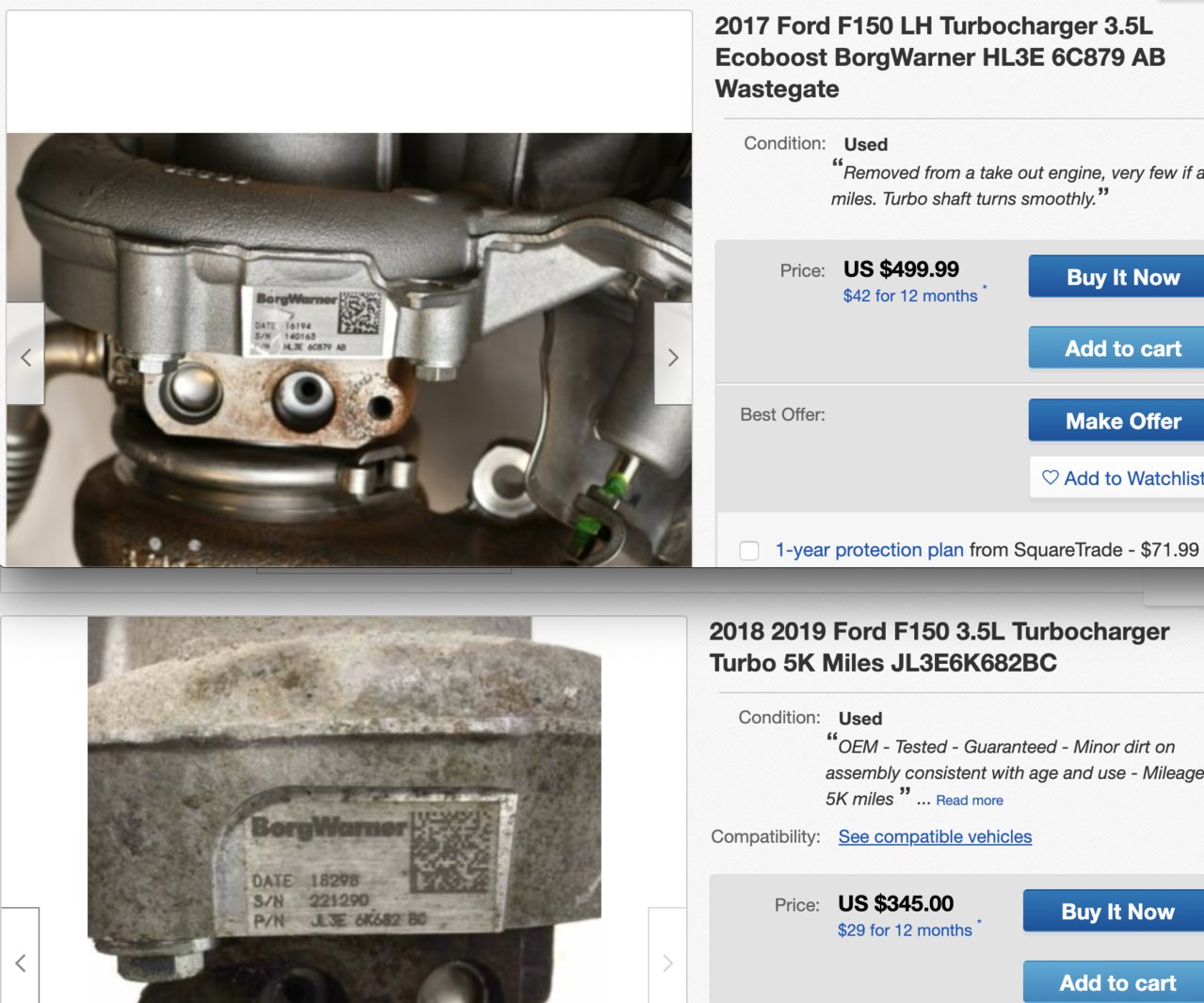Open the $42 for 12 months financing link
The width and height of the screenshot is (1204, 1003).
click(x=910, y=296)
